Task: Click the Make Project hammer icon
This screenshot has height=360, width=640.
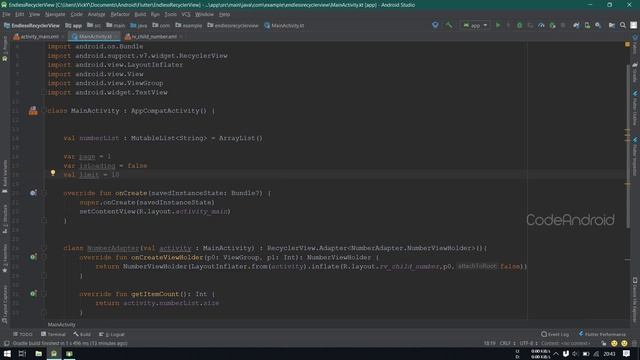Action: pos(449,25)
